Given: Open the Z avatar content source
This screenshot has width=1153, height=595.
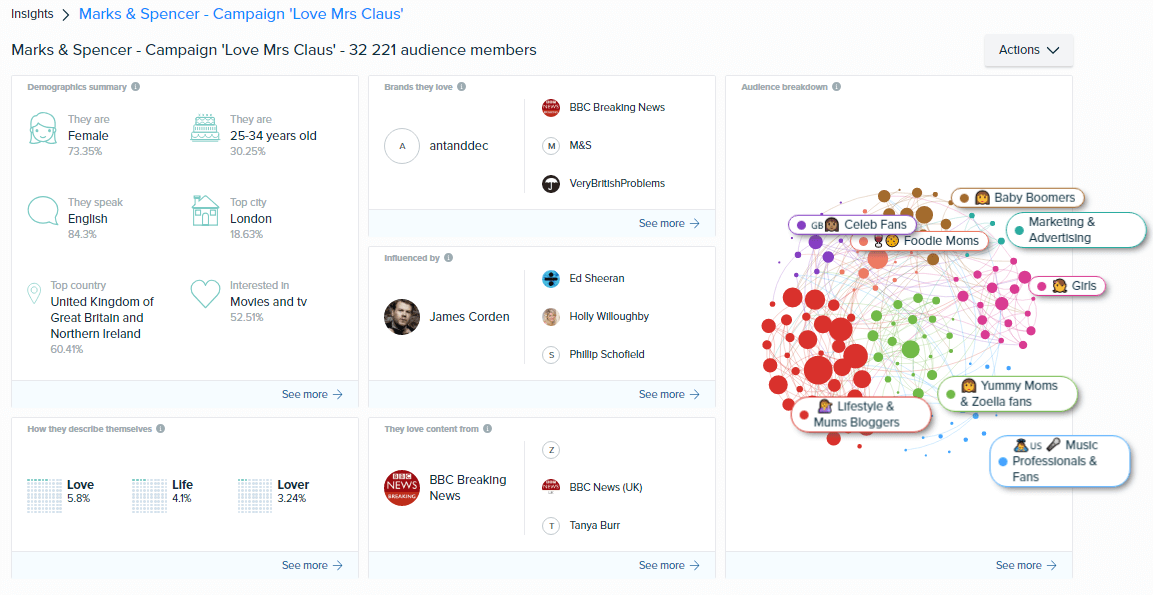Looking at the screenshot, I should pyautogui.click(x=551, y=449).
